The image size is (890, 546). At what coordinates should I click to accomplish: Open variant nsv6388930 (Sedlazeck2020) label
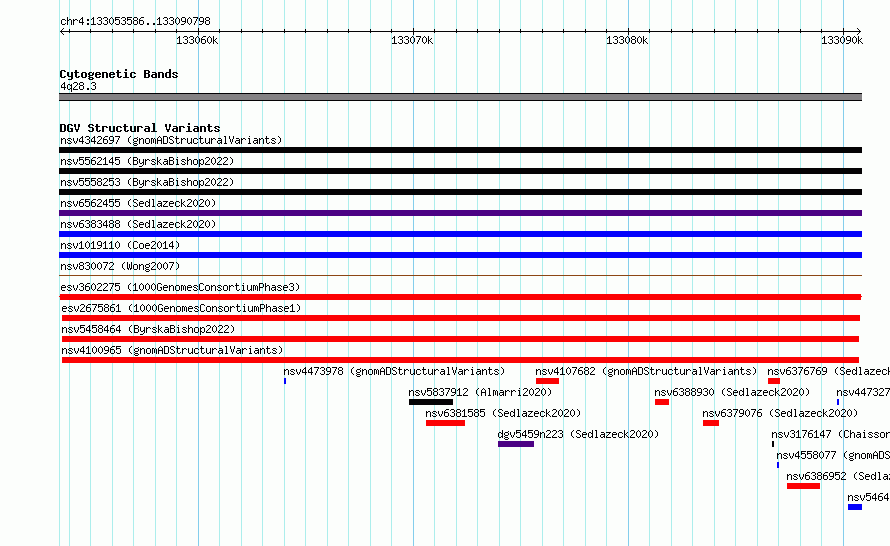point(732,392)
